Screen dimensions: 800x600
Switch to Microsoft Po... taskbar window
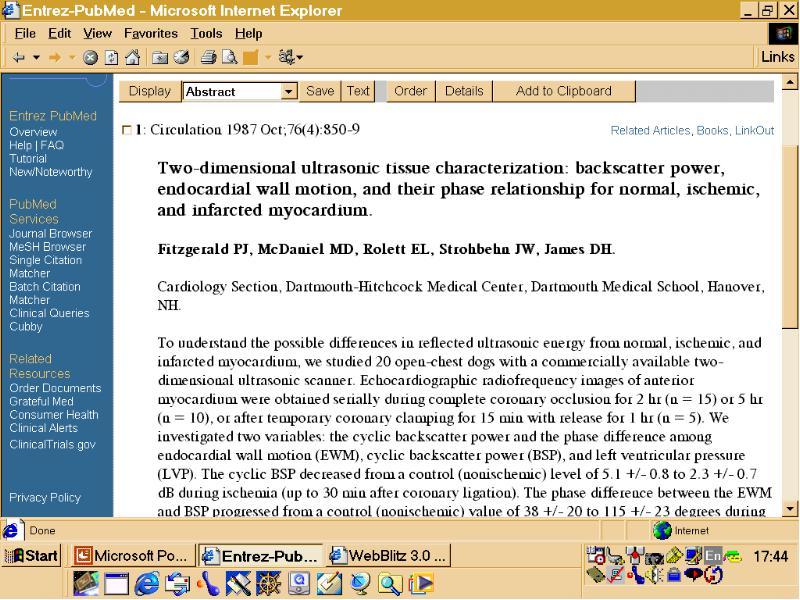tap(134, 556)
